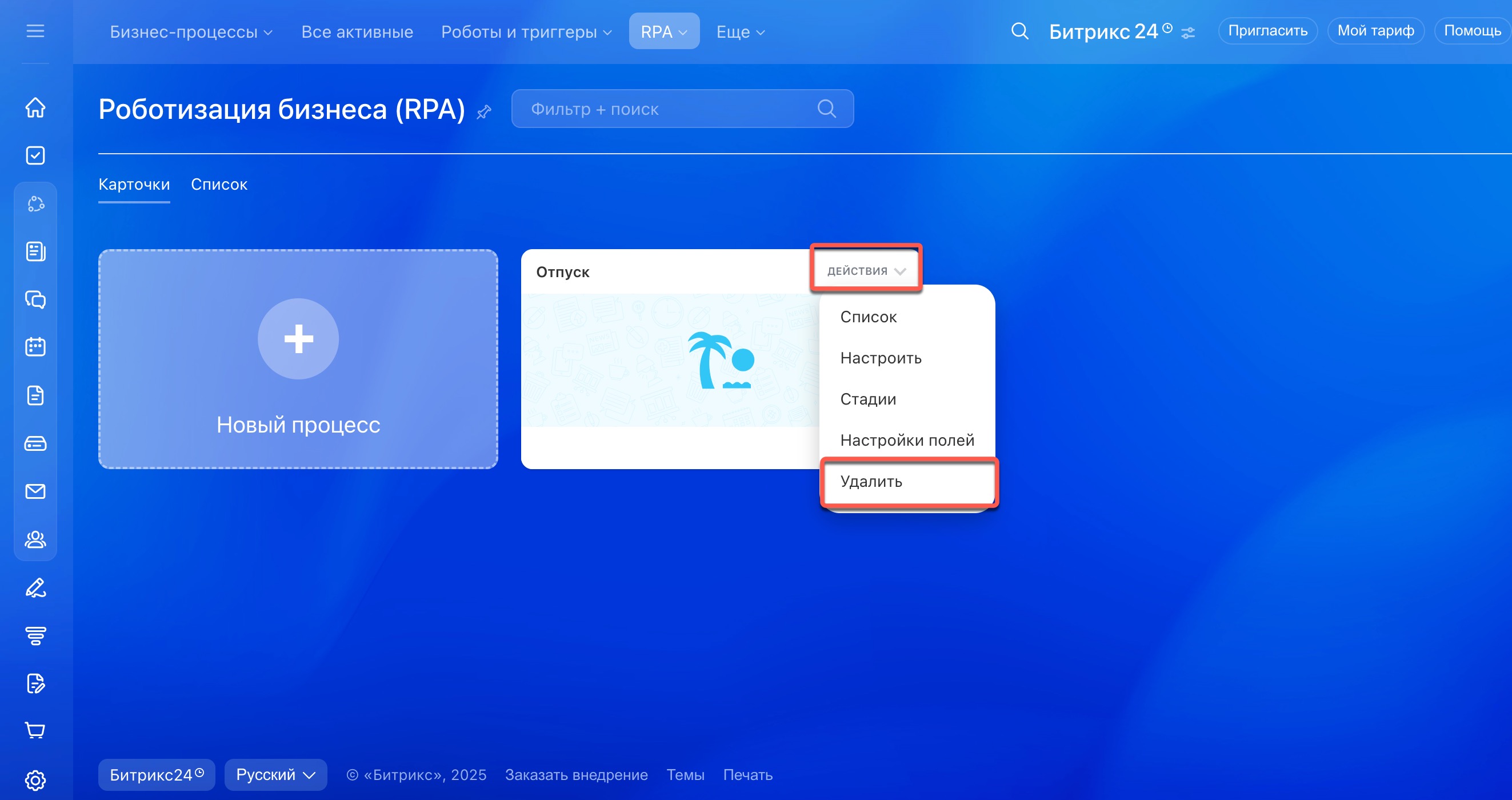Screen dimensions: 1512x800
Task: Select Удалить from the actions menu
Action: [x=871, y=481]
